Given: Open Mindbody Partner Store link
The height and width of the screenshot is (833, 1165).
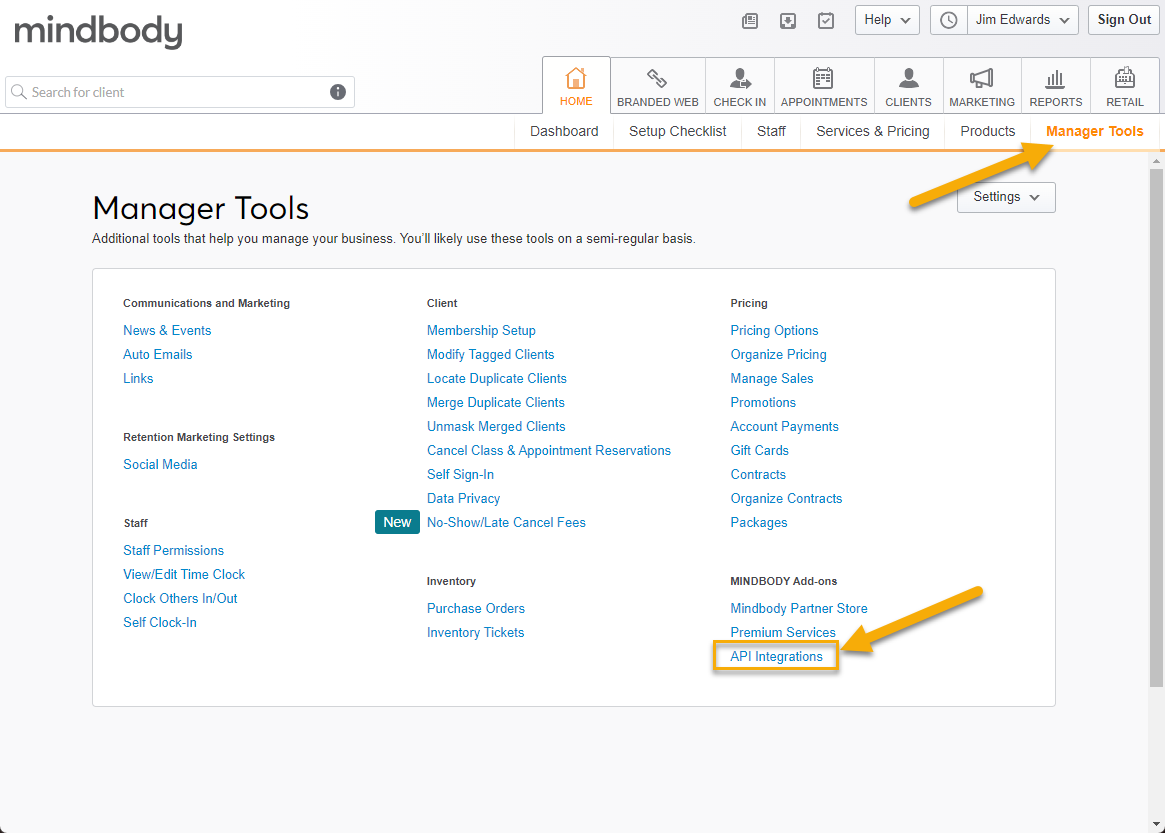Looking at the screenshot, I should point(799,609).
